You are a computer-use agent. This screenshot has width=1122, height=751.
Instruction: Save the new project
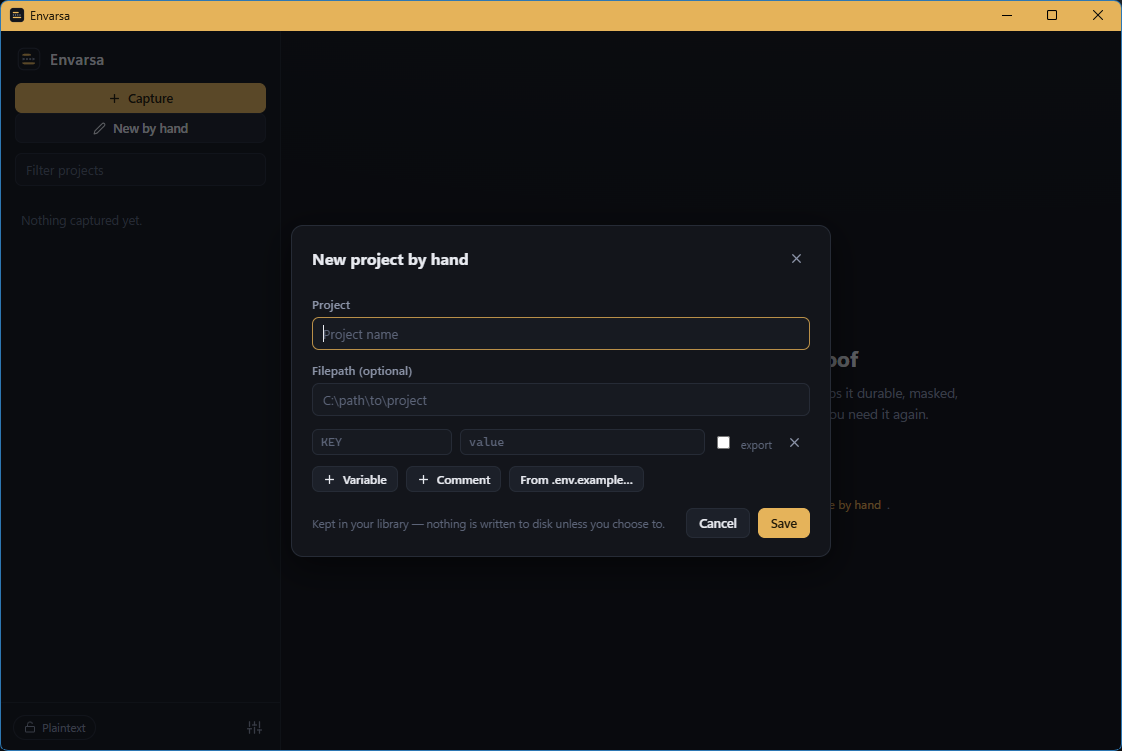[784, 523]
